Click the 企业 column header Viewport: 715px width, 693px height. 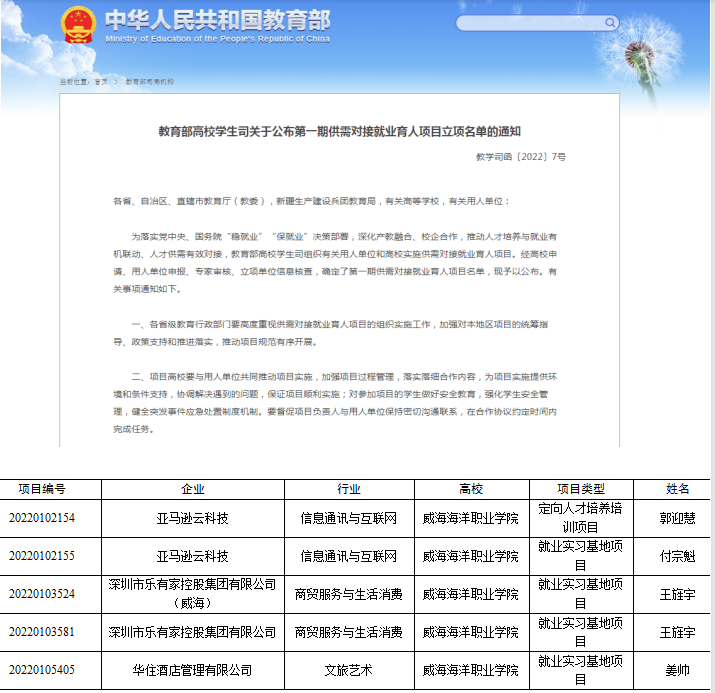[192, 489]
